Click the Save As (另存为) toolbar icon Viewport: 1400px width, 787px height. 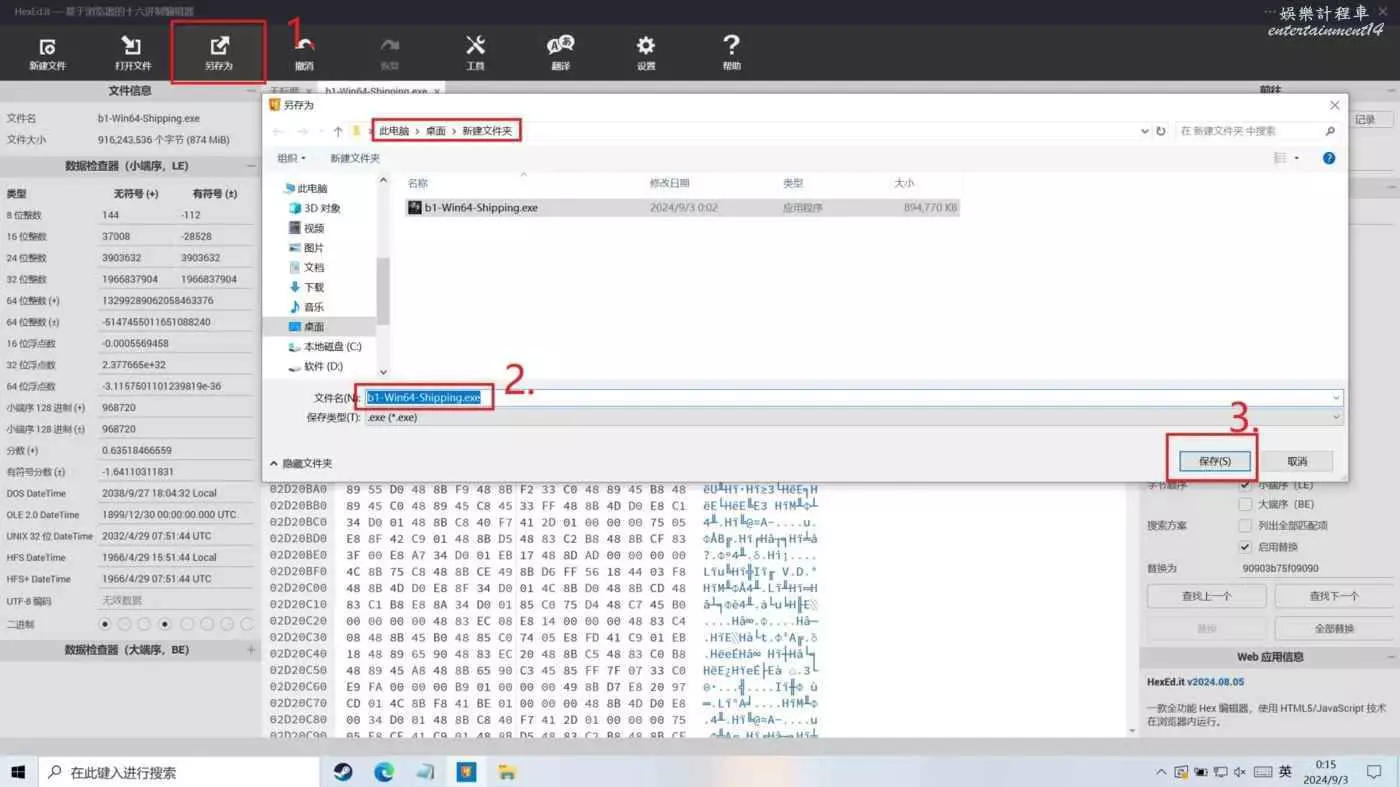[x=218, y=53]
